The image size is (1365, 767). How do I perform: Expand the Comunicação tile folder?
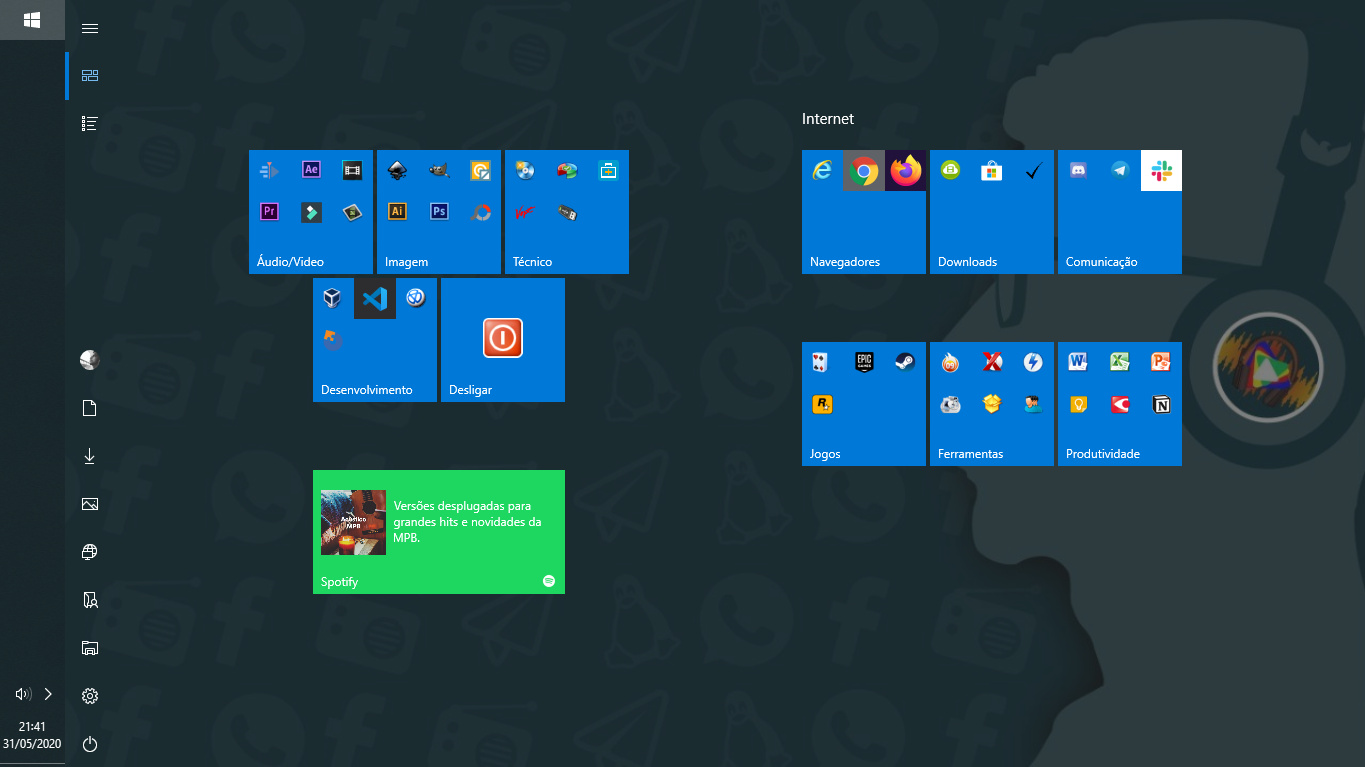coord(1120,212)
